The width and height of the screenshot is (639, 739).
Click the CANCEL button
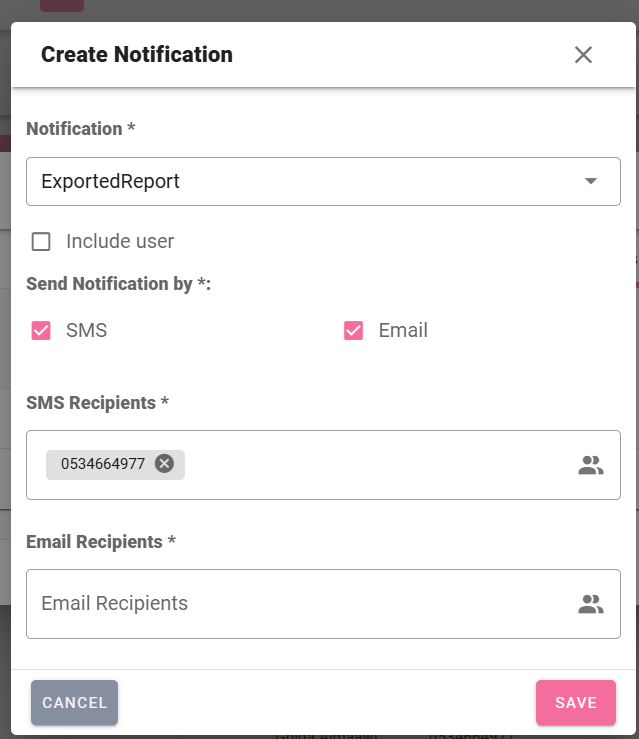[x=74, y=702]
